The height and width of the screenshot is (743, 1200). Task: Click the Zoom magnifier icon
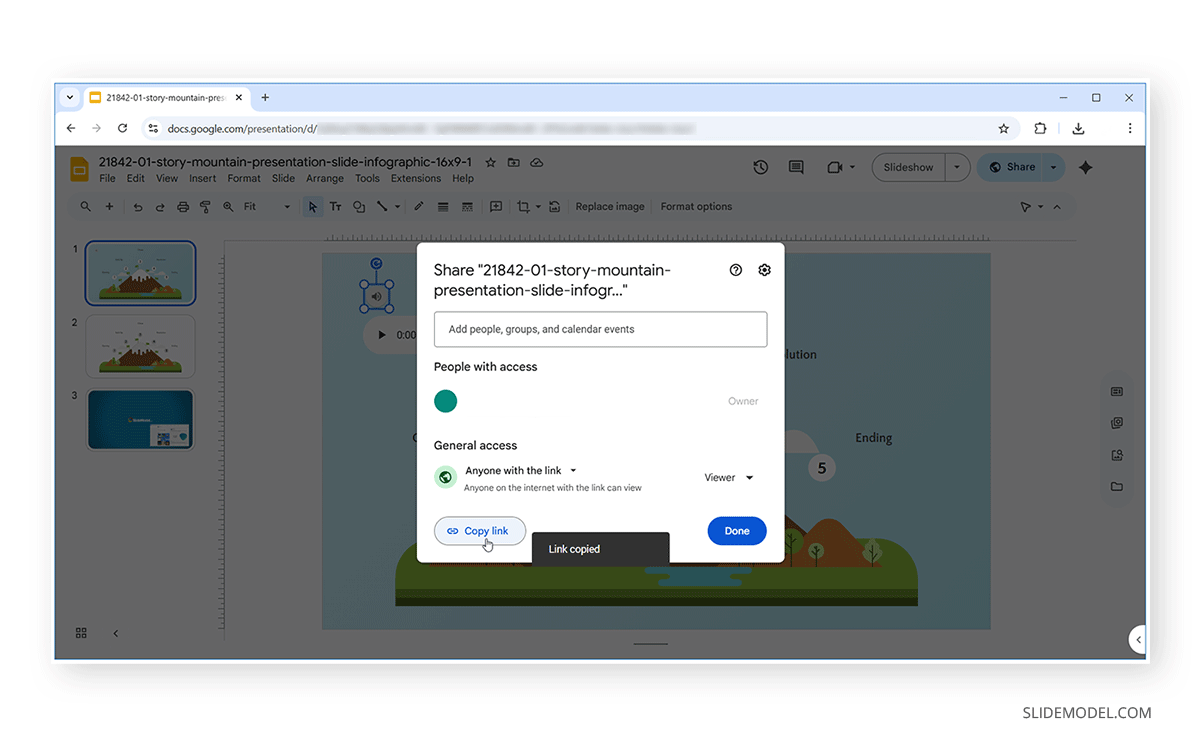227,206
